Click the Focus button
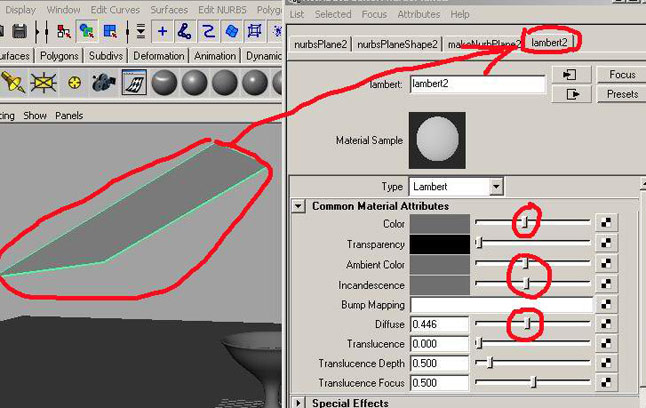Viewport: 646px width, 408px height. (x=622, y=75)
